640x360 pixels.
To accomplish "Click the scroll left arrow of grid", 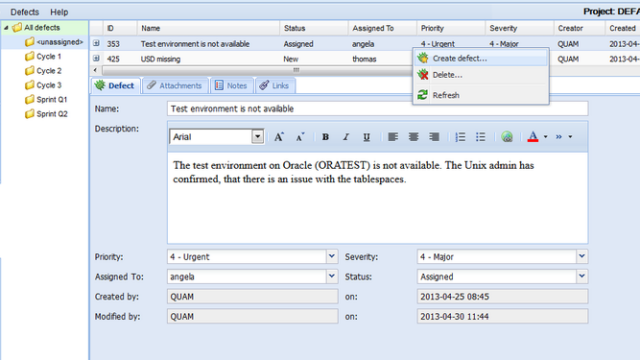I will point(96,70).
